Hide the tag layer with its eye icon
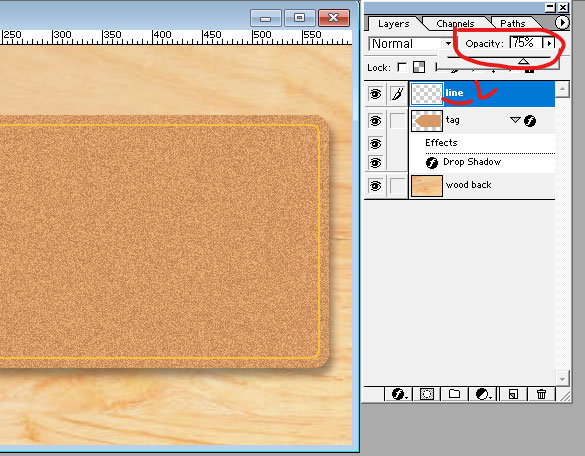 point(375,121)
